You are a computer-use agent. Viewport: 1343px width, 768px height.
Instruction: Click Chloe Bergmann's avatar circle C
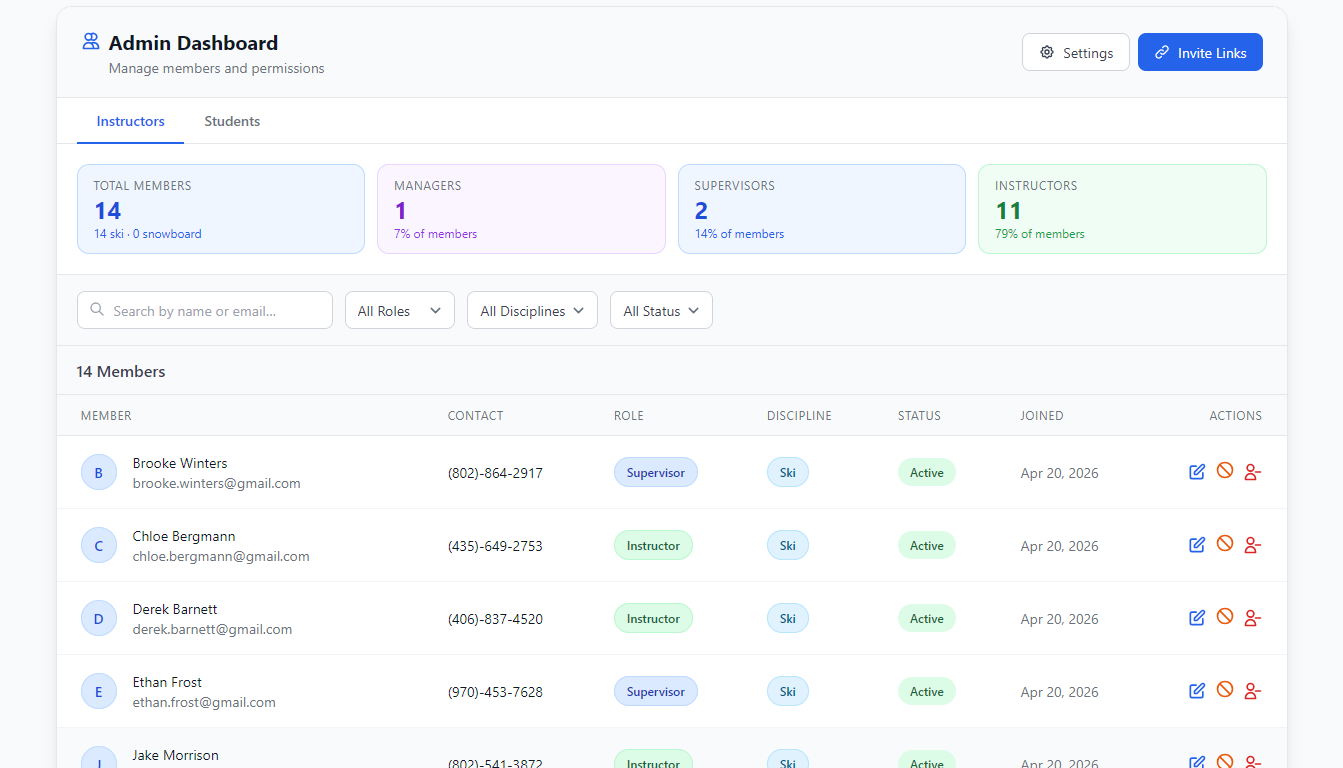point(99,545)
